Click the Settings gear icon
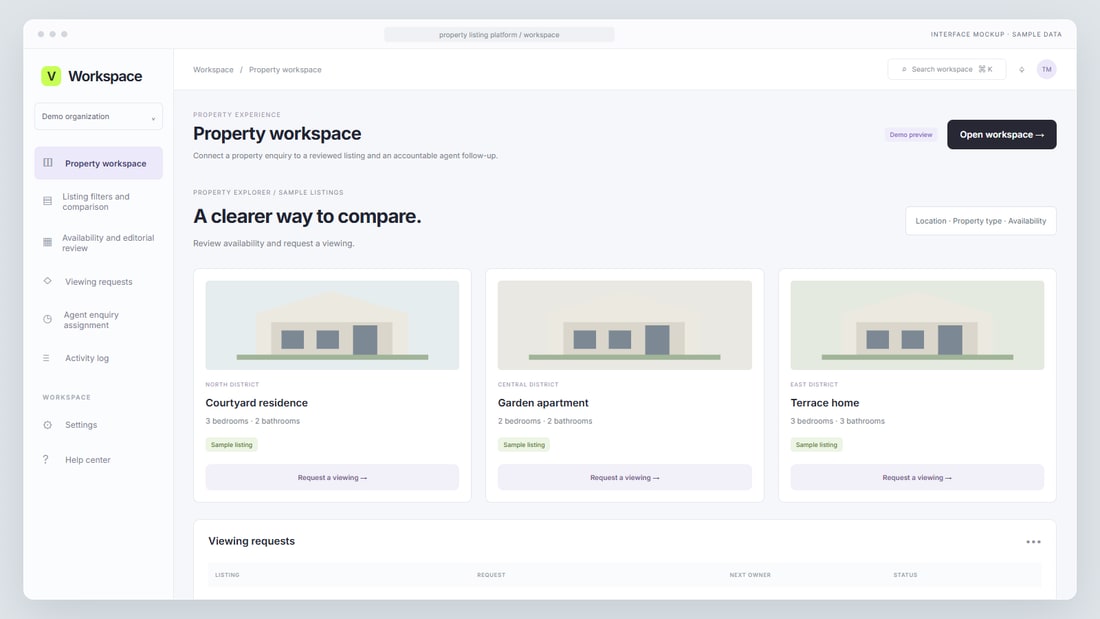 tap(48, 425)
